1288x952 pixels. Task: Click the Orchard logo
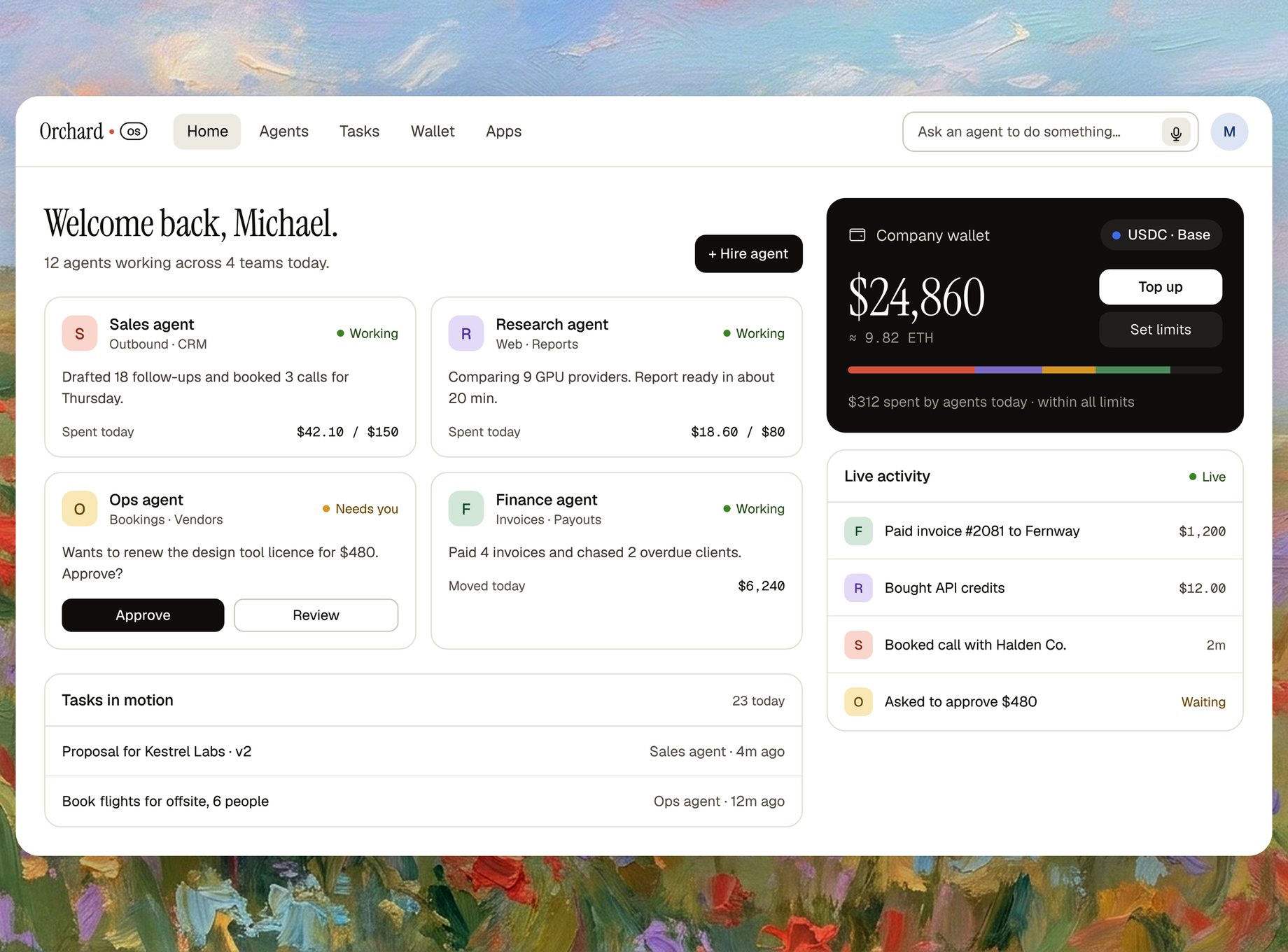pyautogui.click(x=71, y=132)
